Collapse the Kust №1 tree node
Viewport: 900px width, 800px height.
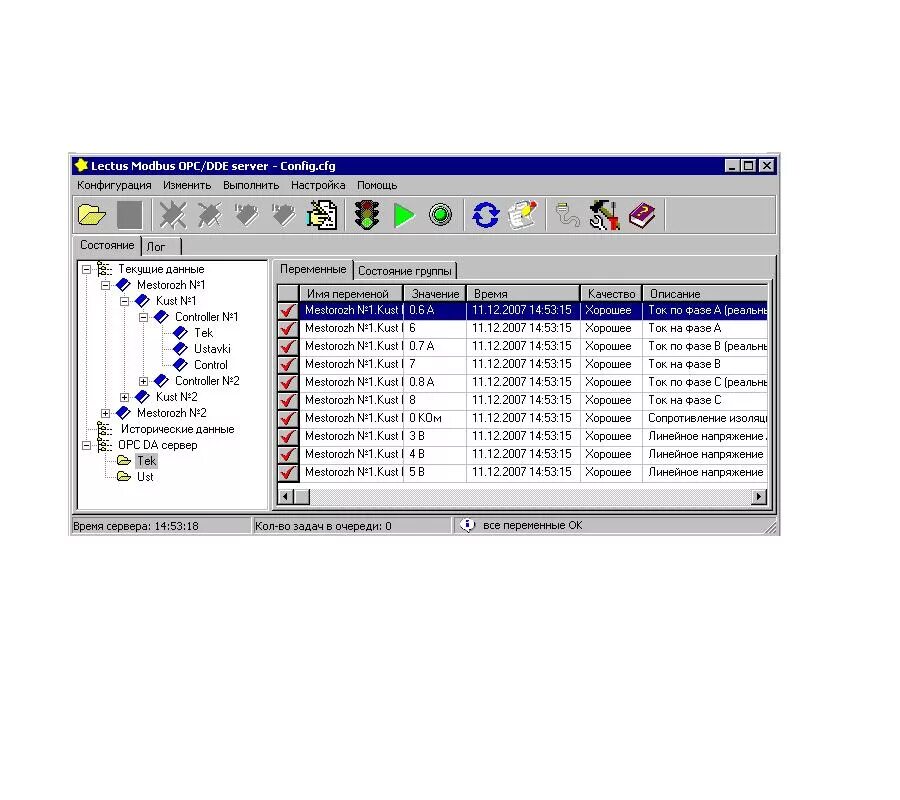(125, 301)
